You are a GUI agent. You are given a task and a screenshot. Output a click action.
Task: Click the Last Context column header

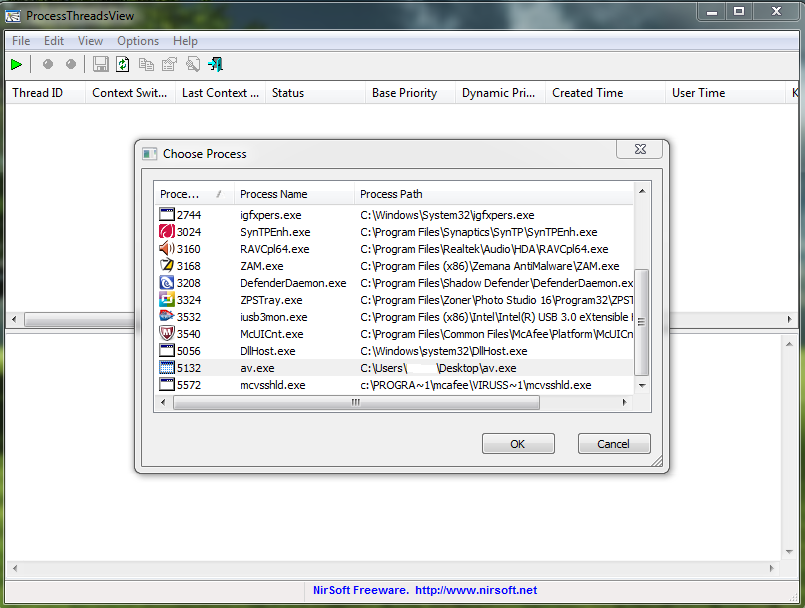point(220,93)
